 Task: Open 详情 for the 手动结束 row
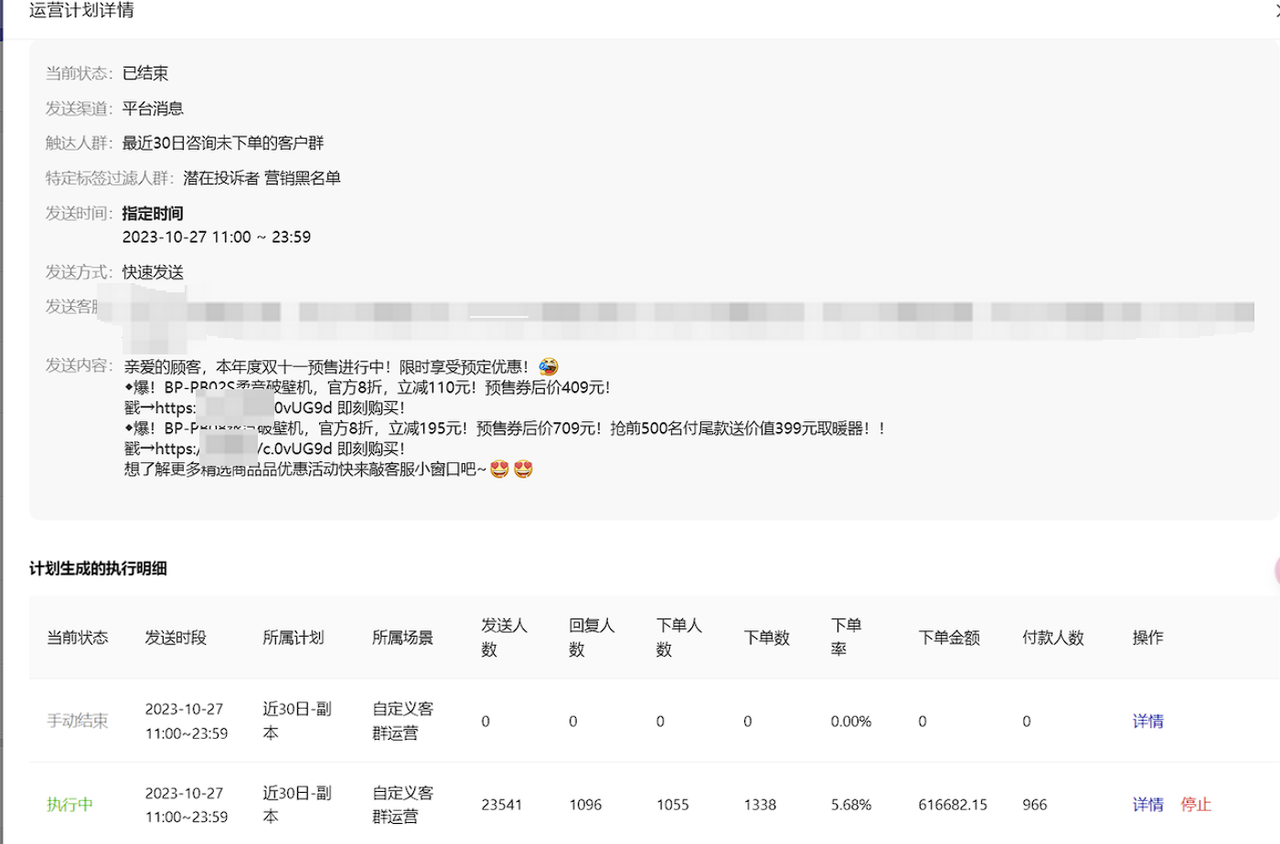(x=1148, y=721)
